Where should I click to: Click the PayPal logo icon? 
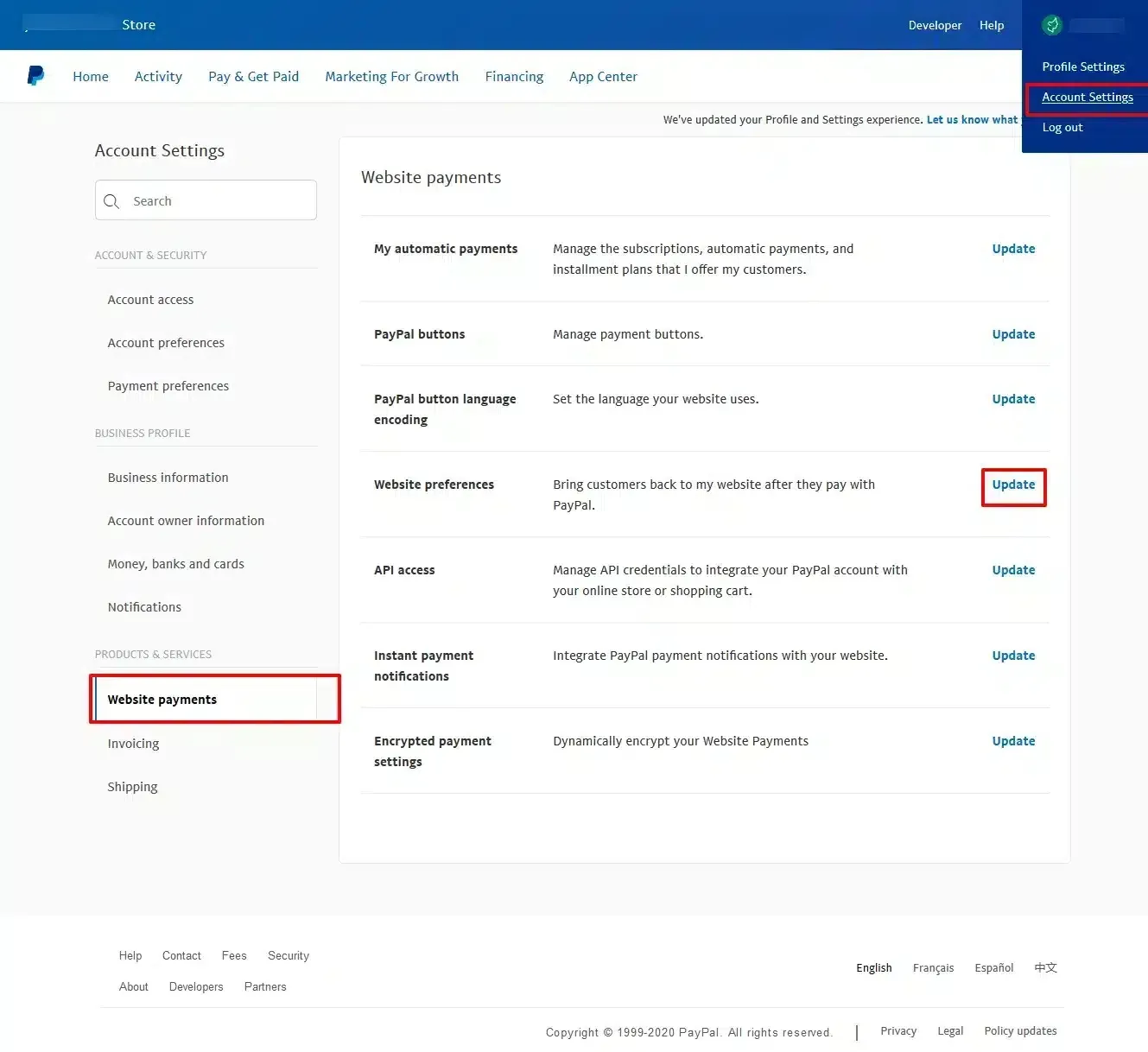coord(35,75)
